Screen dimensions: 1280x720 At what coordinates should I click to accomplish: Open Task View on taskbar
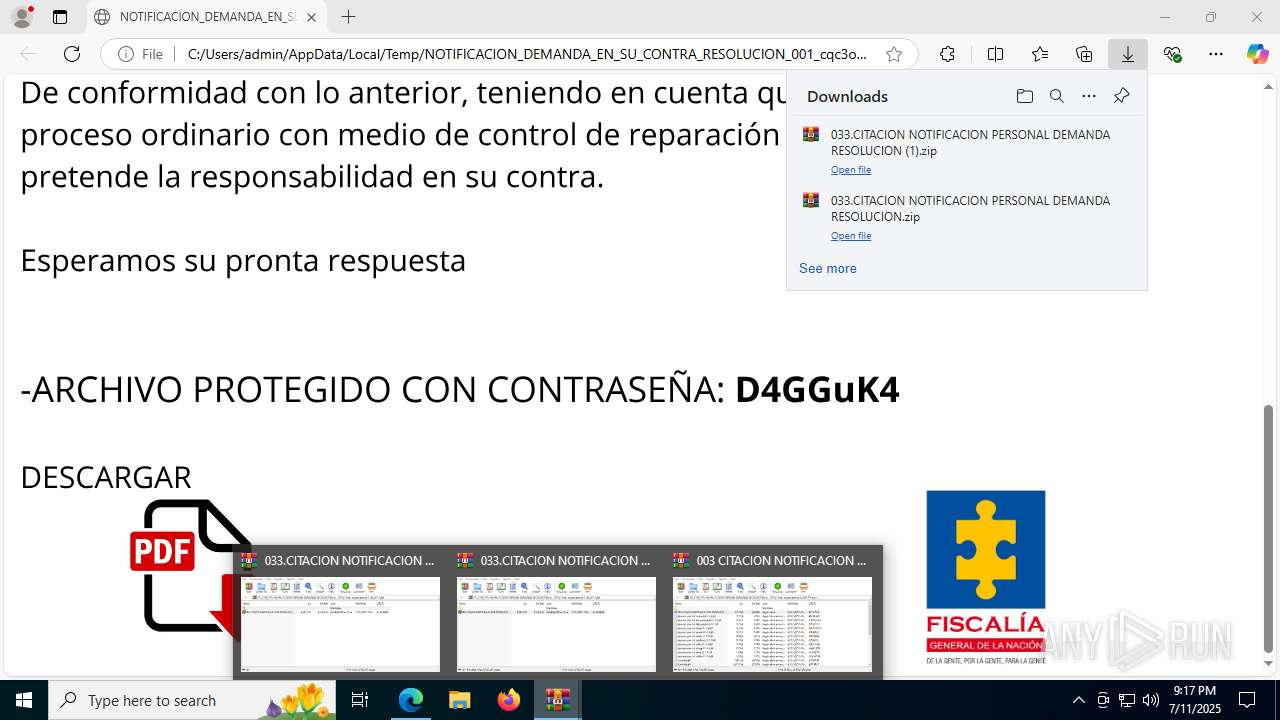click(x=360, y=700)
